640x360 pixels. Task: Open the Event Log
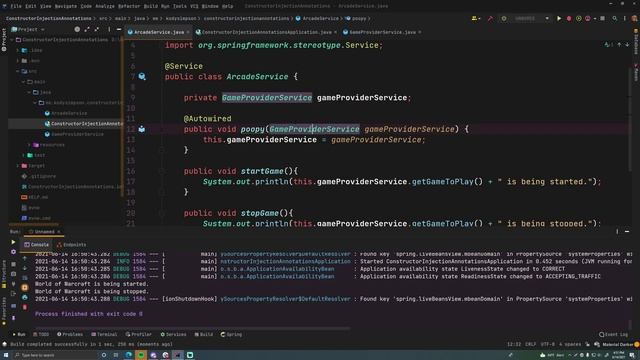[x=613, y=334]
